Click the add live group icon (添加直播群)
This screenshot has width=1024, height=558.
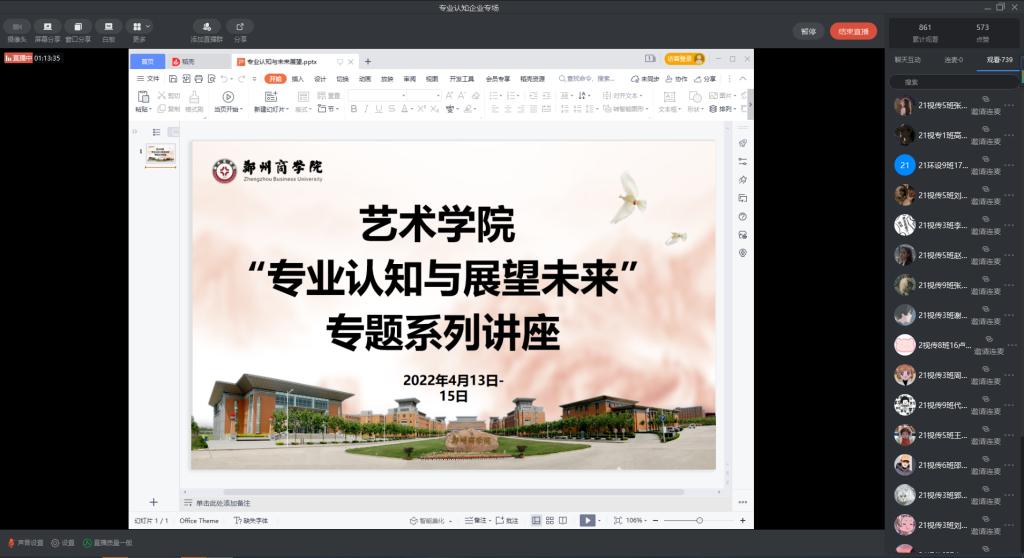[x=207, y=26]
